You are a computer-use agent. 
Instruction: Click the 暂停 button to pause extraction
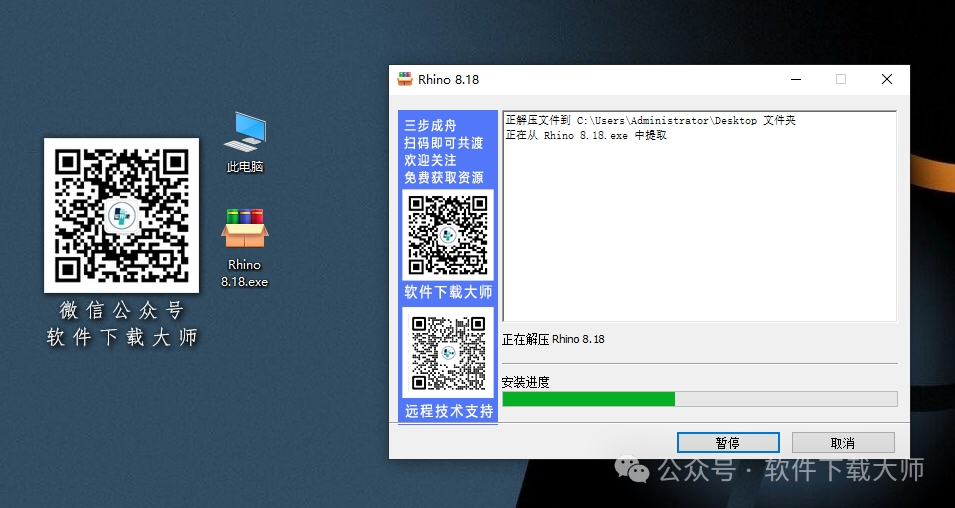pyautogui.click(x=728, y=443)
